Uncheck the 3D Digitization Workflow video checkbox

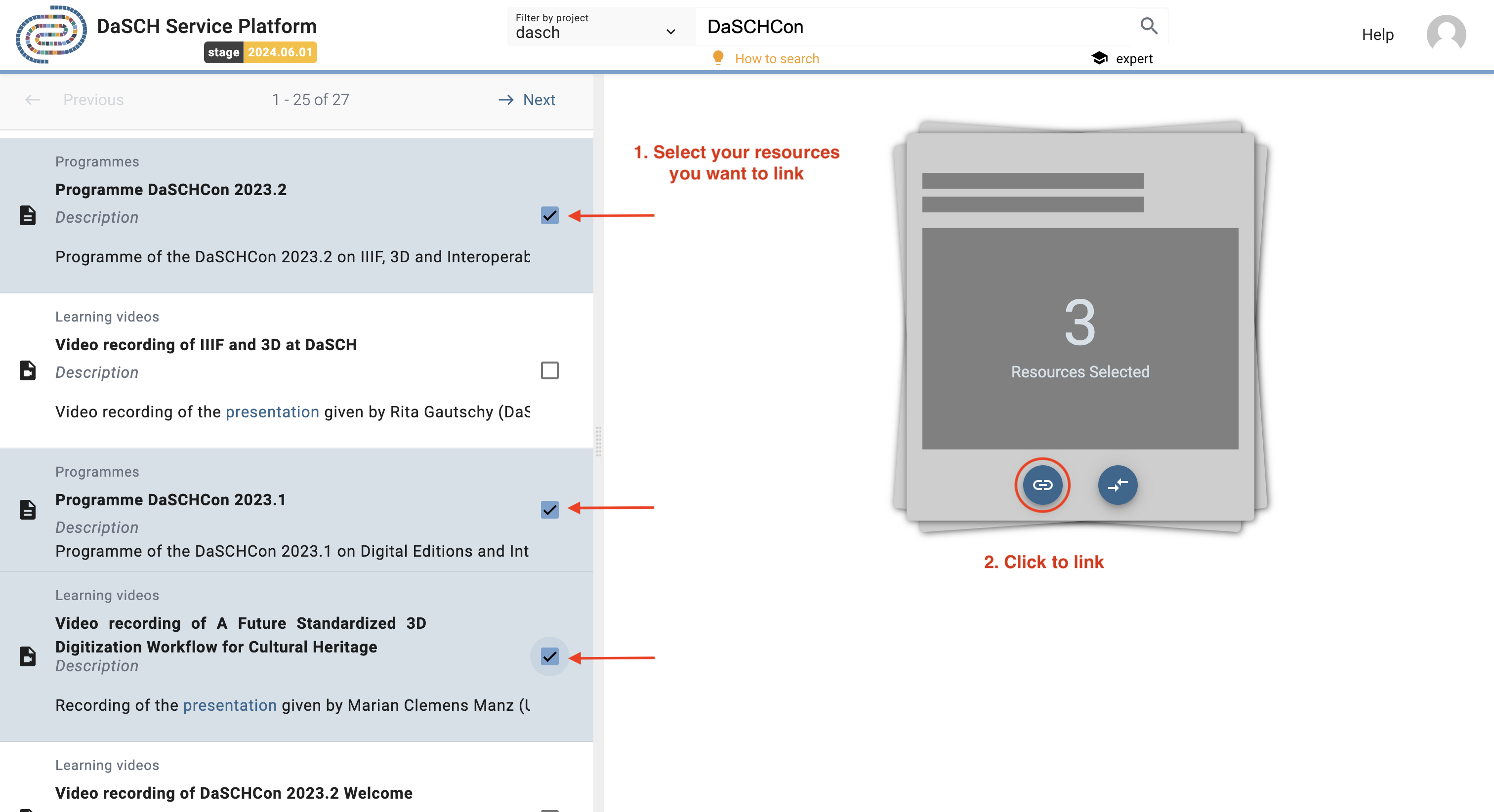click(549, 657)
